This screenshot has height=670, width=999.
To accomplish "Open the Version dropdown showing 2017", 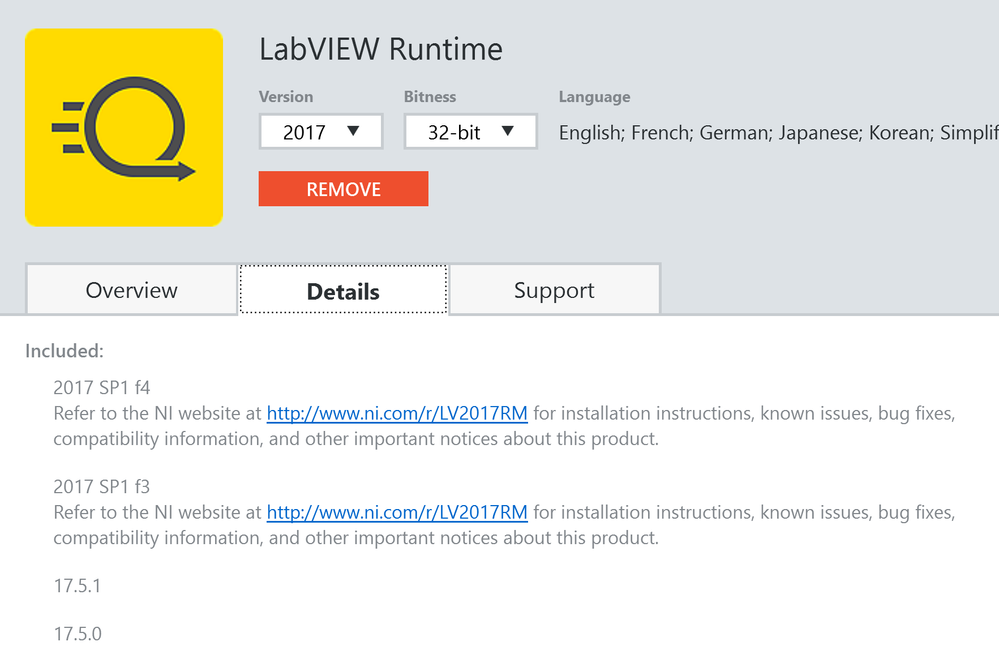I will click(320, 132).
